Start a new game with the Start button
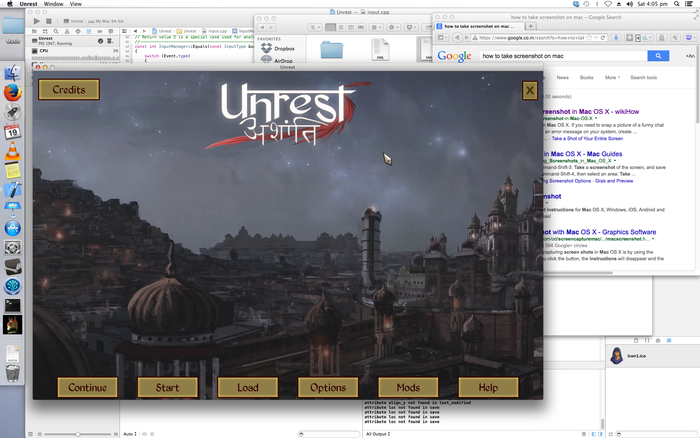The height and width of the screenshot is (438, 700). (x=167, y=388)
